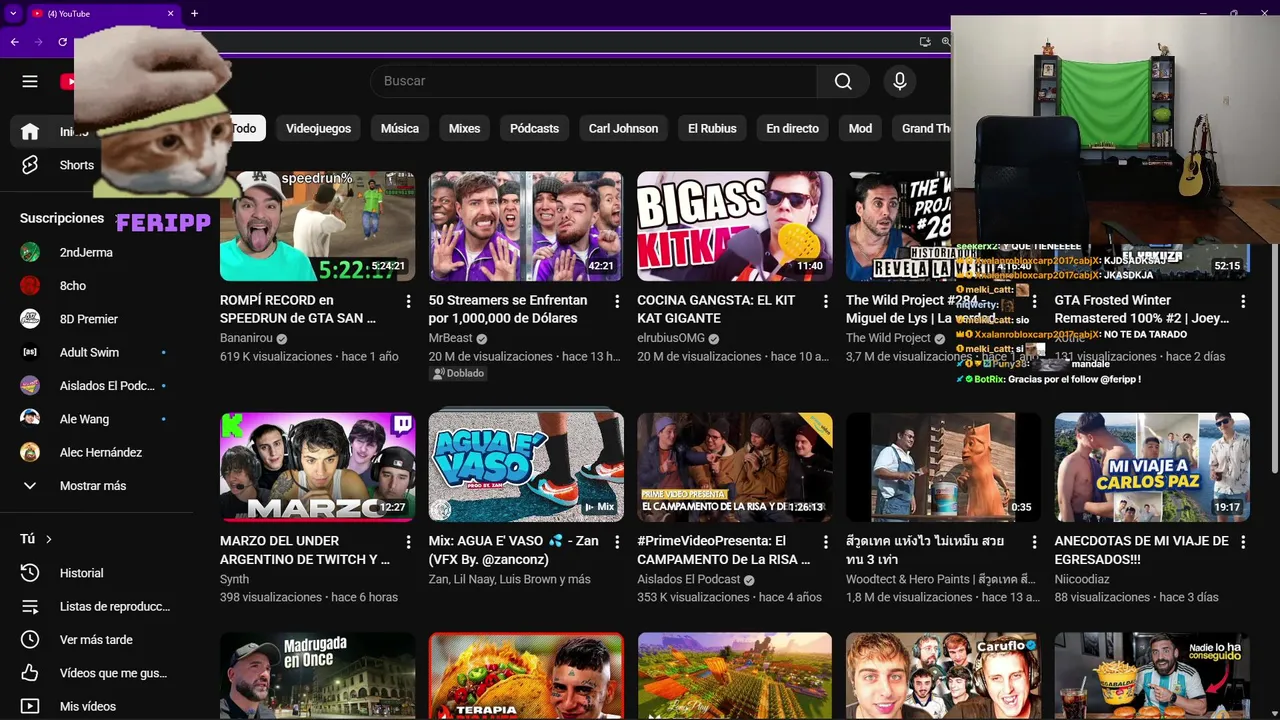Image resolution: width=1280 pixels, height=720 pixels.
Task: Open options menu for CAMPAMENTO De La RISA video
Action: (x=825, y=542)
